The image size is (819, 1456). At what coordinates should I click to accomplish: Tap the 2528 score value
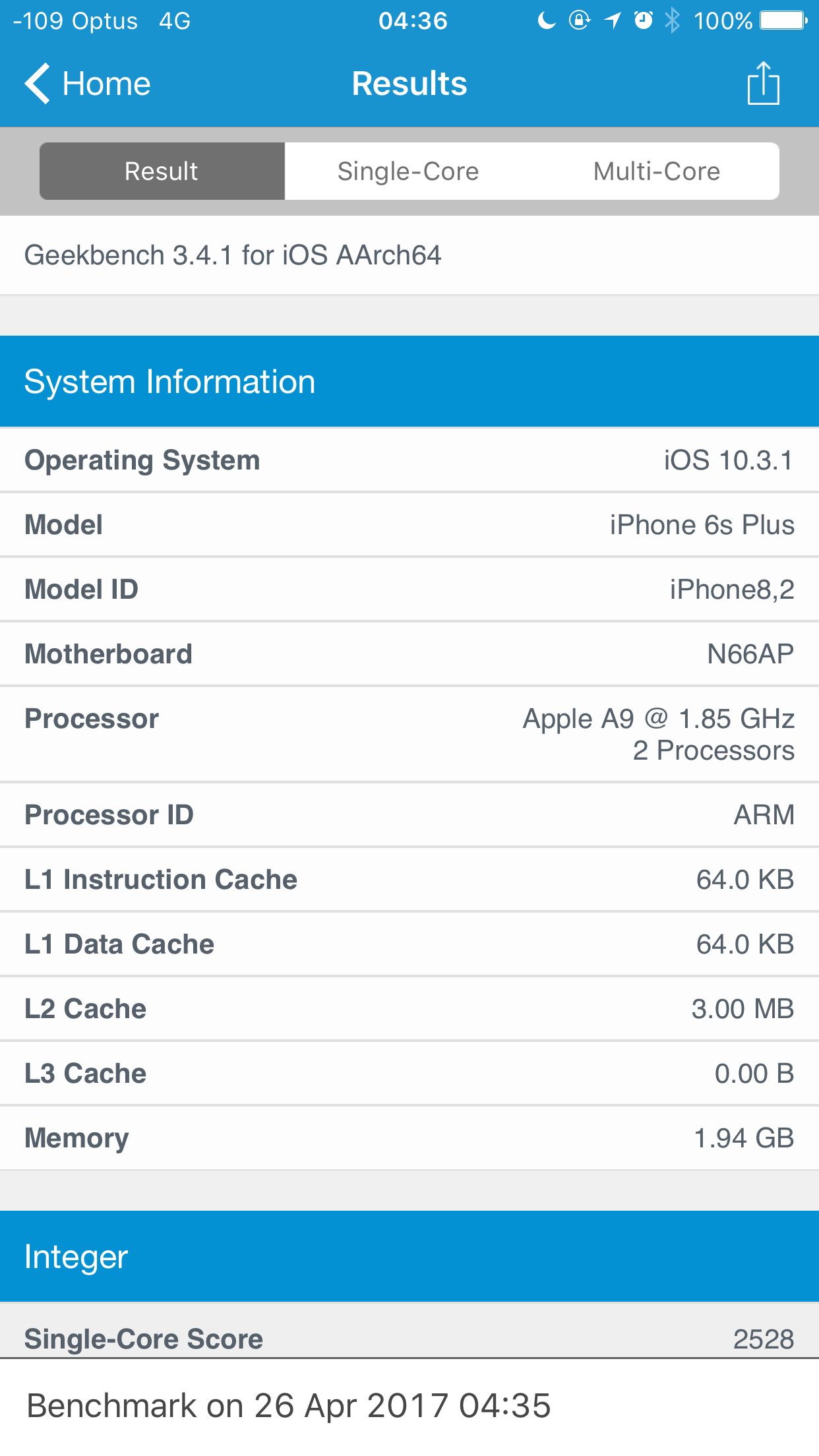tap(764, 1339)
